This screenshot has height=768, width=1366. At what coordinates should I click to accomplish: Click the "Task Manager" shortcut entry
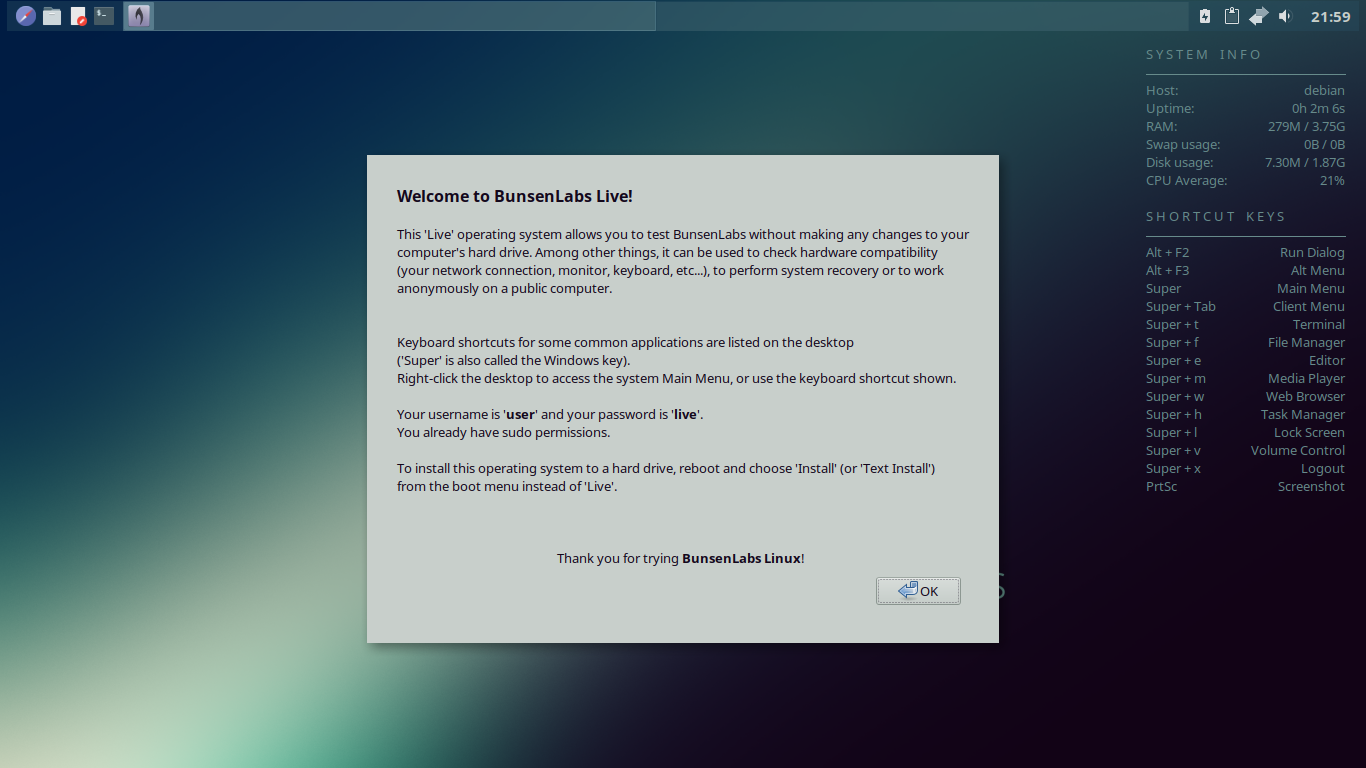pos(1303,415)
